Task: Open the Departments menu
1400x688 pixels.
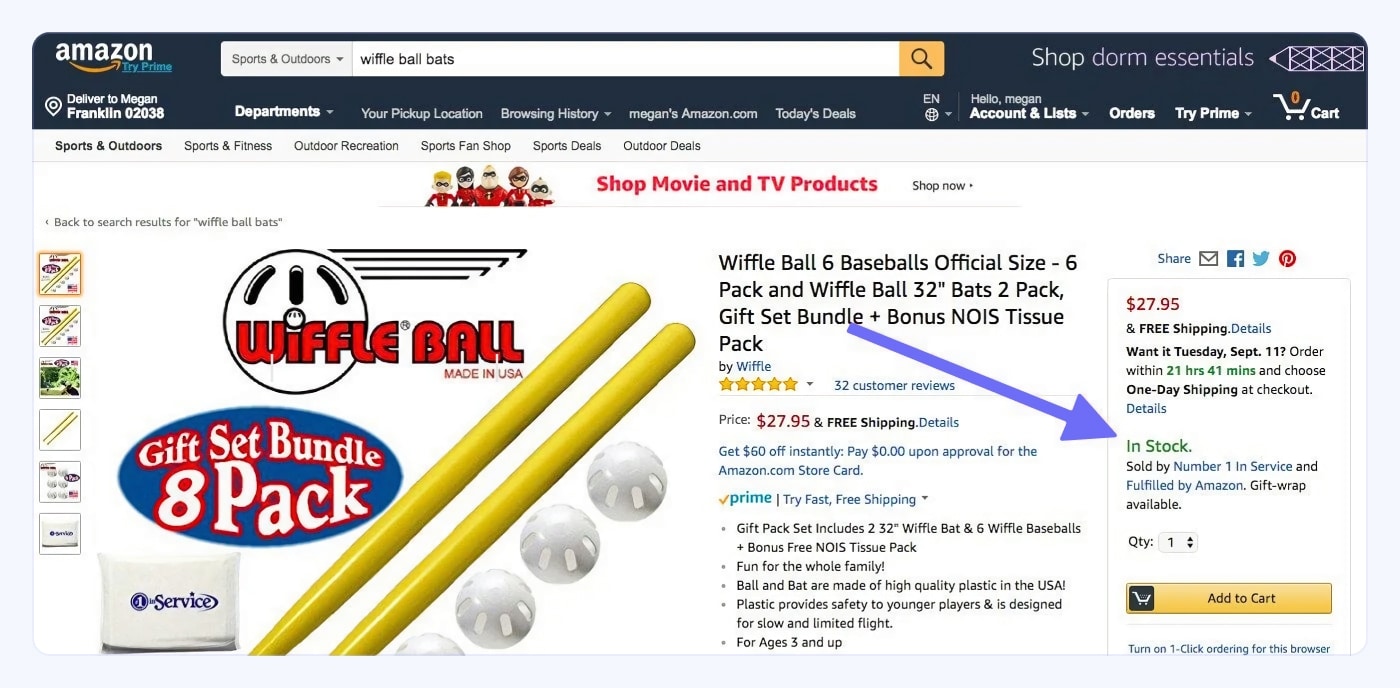Action: click(x=284, y=112)
